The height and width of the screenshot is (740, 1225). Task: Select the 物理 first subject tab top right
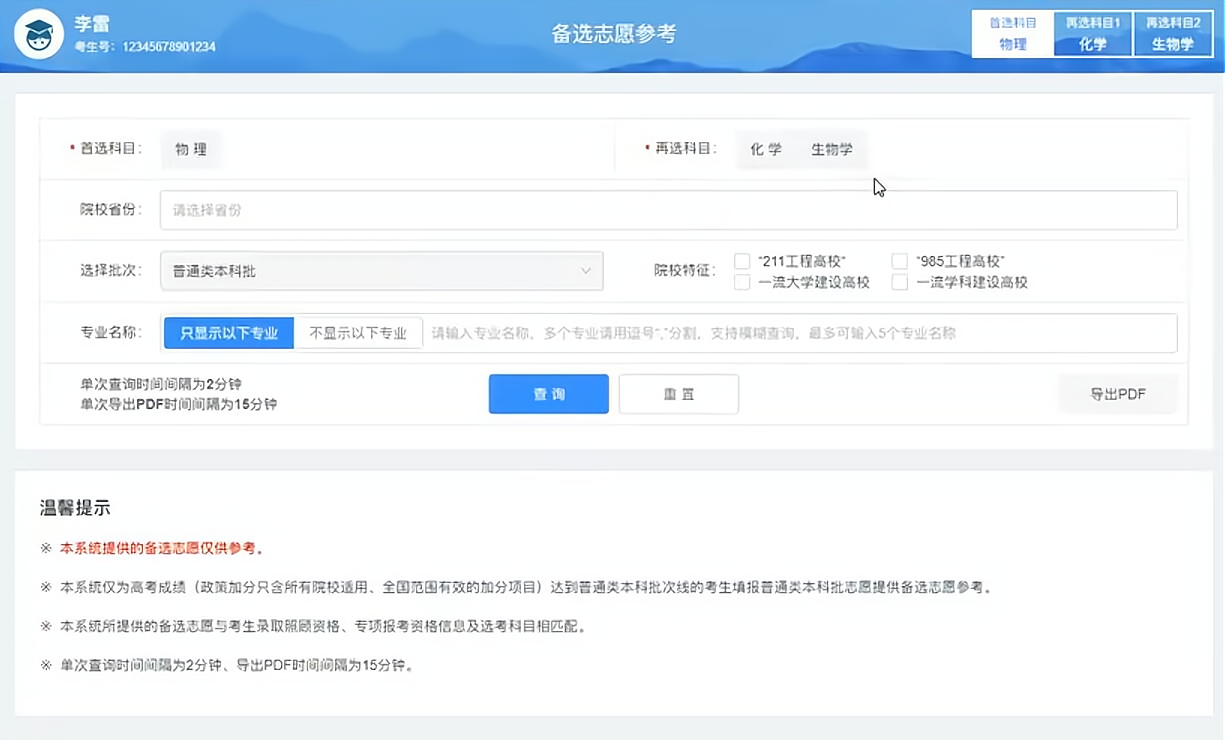pyautogui.click(x=1011, y=32)
